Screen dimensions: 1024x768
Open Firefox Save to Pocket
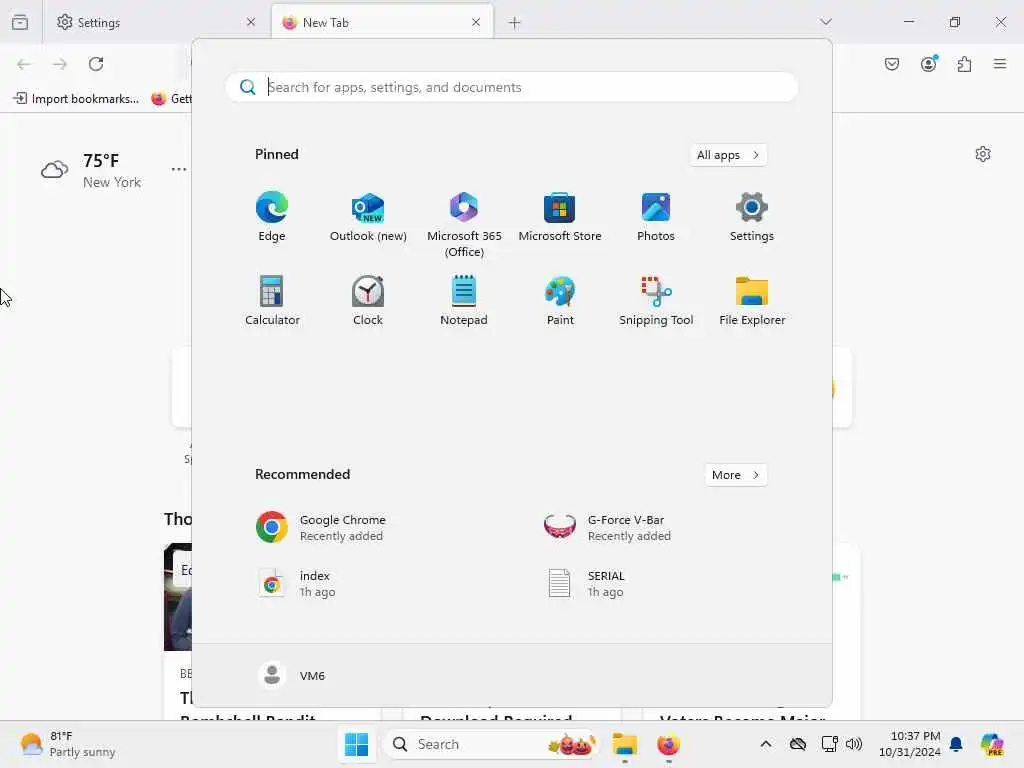(892, 64)
